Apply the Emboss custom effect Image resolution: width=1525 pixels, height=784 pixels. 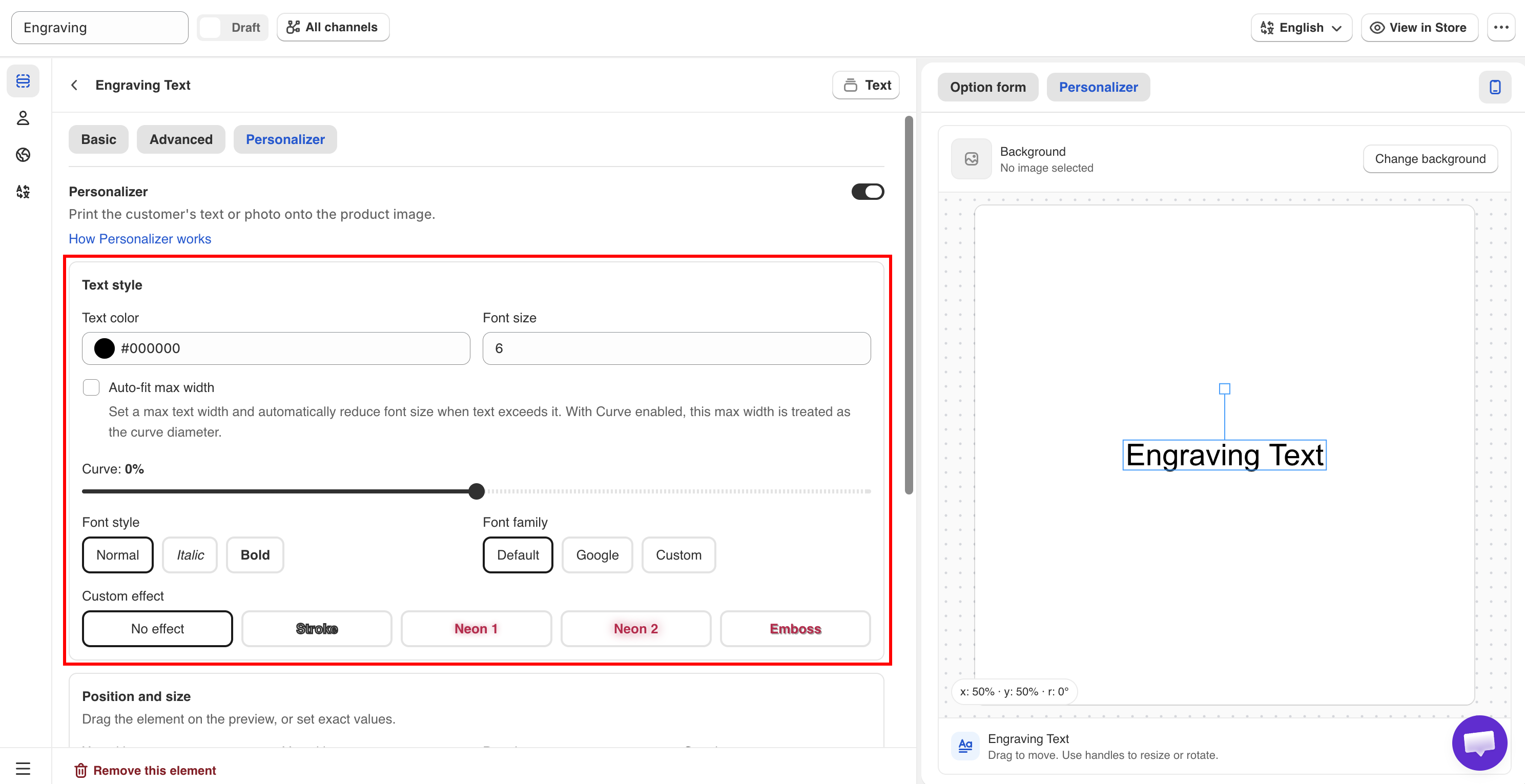click(795, 629)
